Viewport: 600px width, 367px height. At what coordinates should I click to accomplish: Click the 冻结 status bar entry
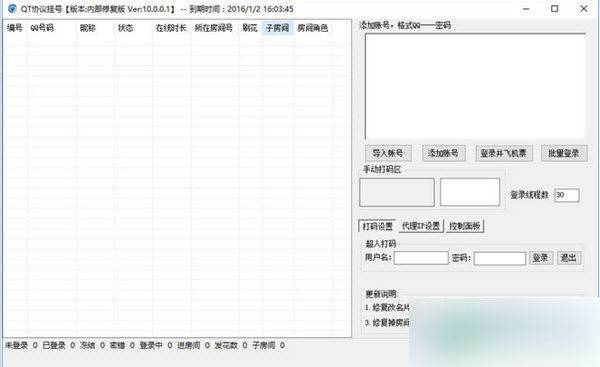[92, 345]
